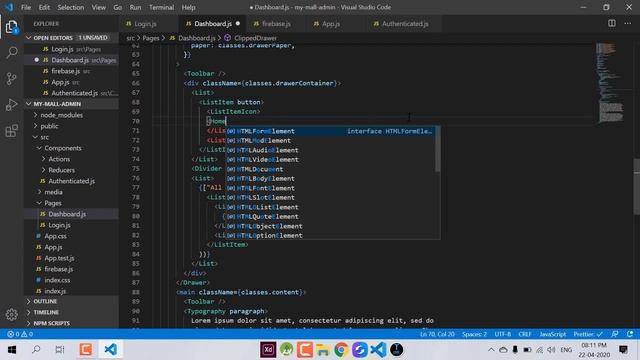Open the Source Control view
The width and height of the screenshot is (640, 360).
[x=11, y=78]
